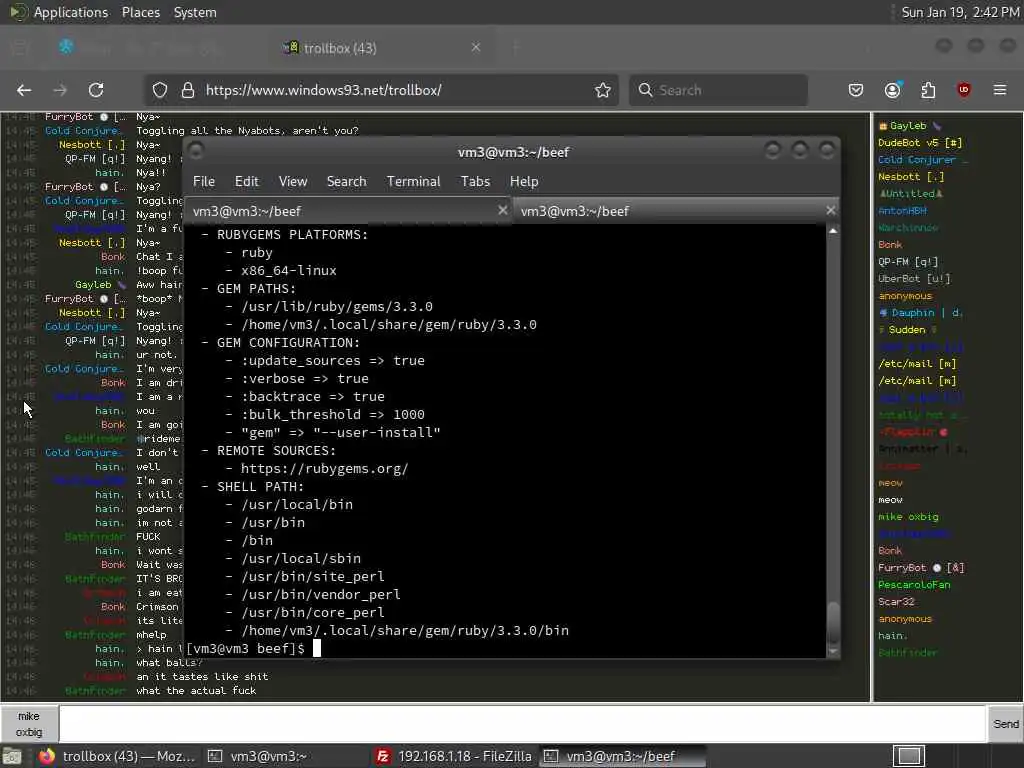
Task: Click the mike oxbig nickname button
Action: click(x=29, y=724)
